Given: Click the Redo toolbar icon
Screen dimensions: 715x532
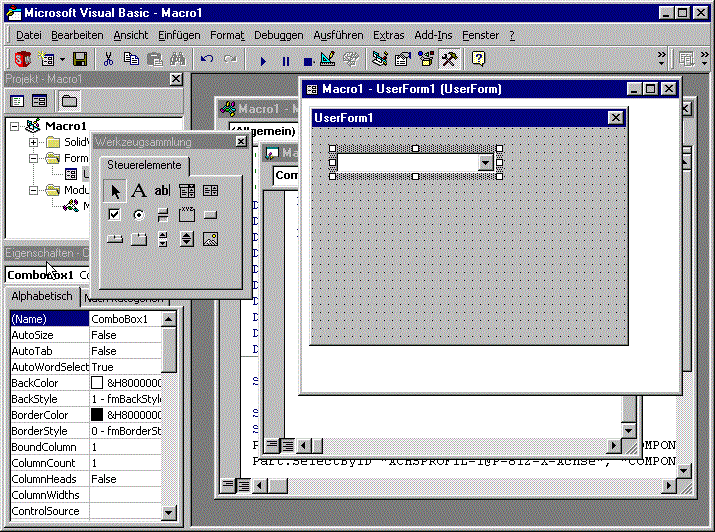Looking at the screenshot, I should 230,59.
